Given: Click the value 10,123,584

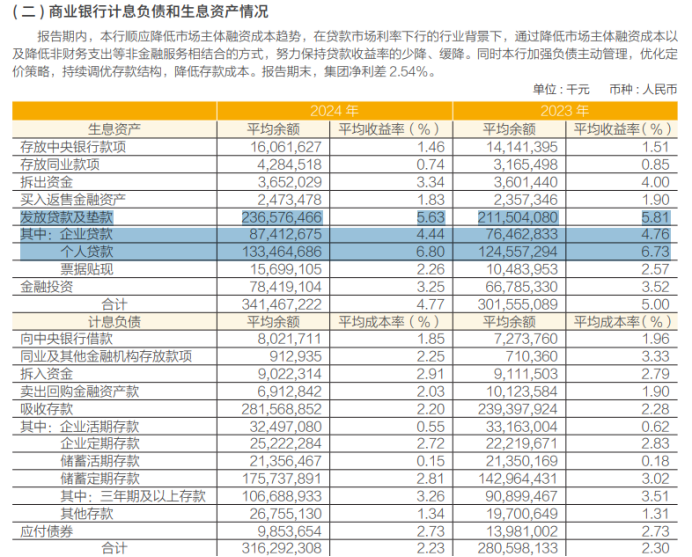Looking at the screenshot, I should (522, 391).
